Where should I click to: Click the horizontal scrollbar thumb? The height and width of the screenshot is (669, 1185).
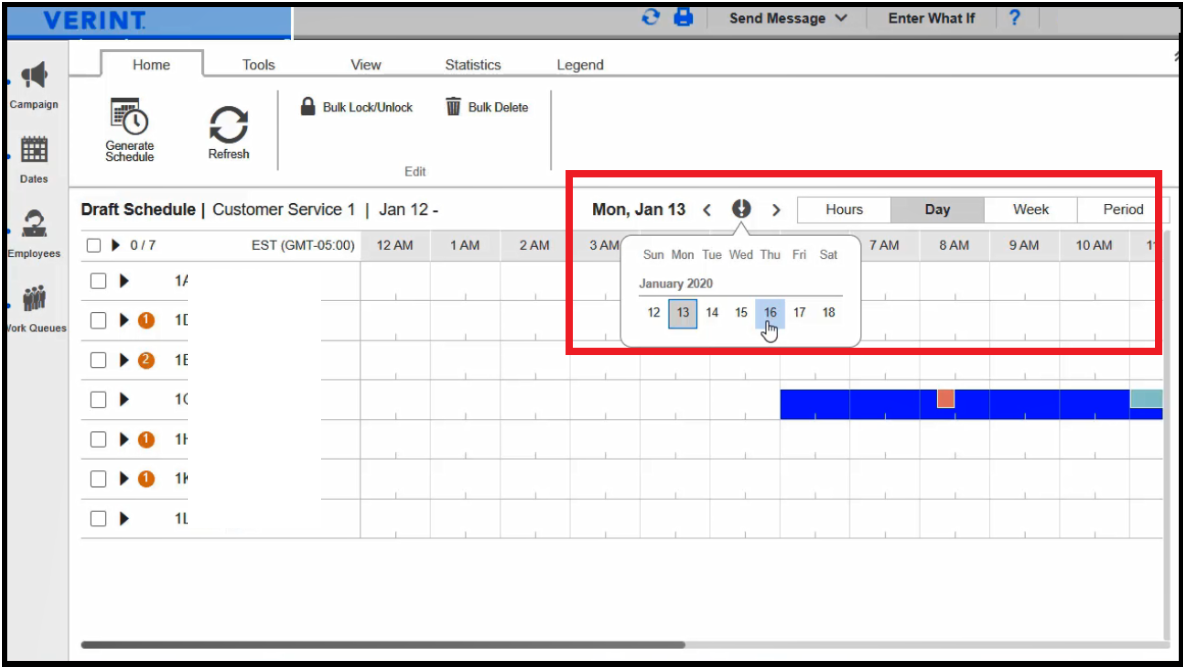(x=383, y=645)
